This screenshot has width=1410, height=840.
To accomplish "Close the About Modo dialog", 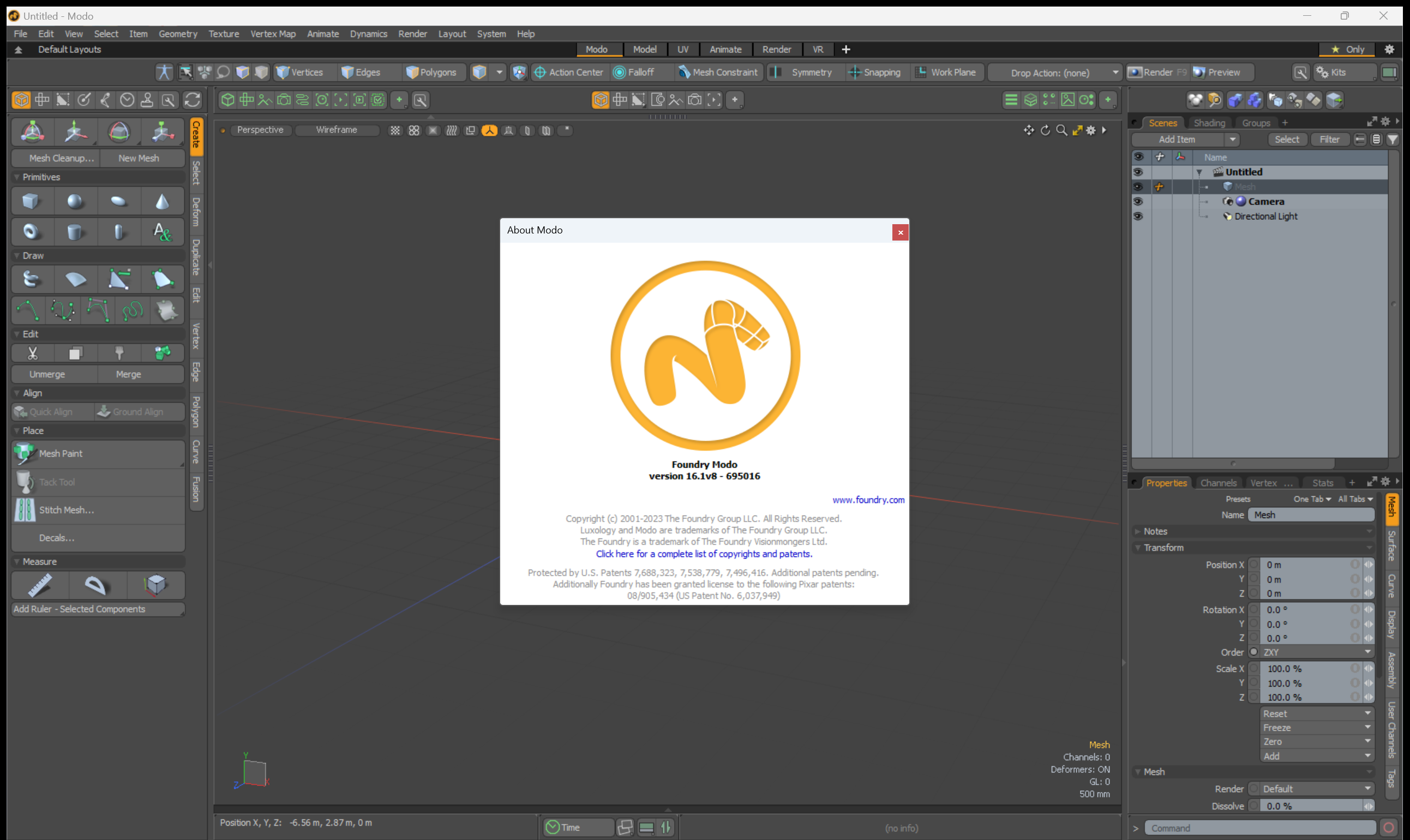I will tap(900, 232).
